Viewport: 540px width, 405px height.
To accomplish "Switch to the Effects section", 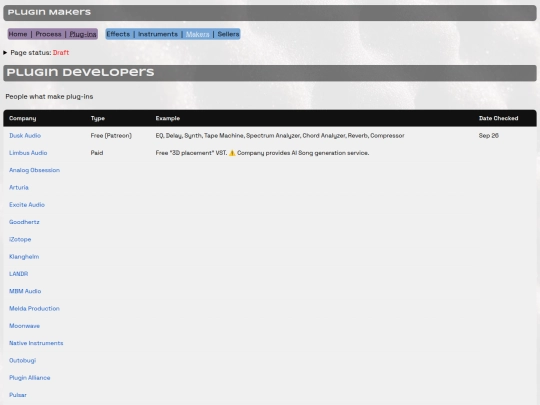I will tap(118, 34).
